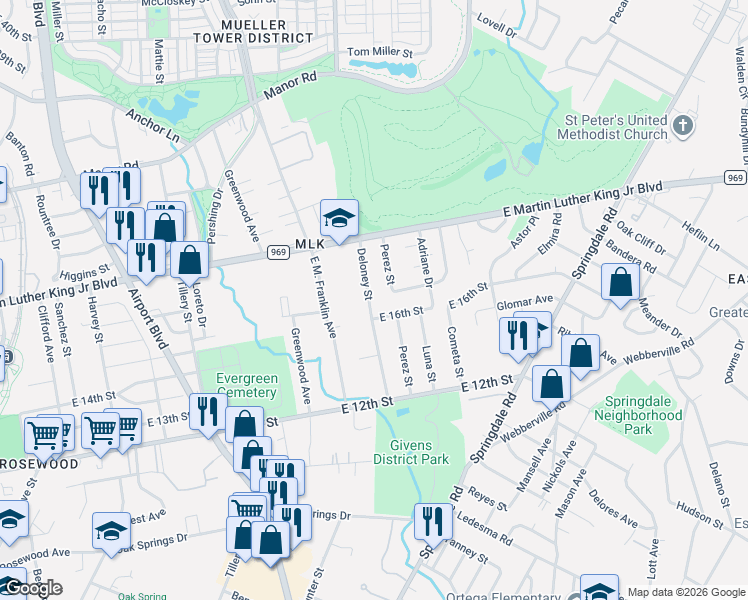748x600 pixels.
Task: Click the Mueller Tower District label
Action: click(253, 31)
